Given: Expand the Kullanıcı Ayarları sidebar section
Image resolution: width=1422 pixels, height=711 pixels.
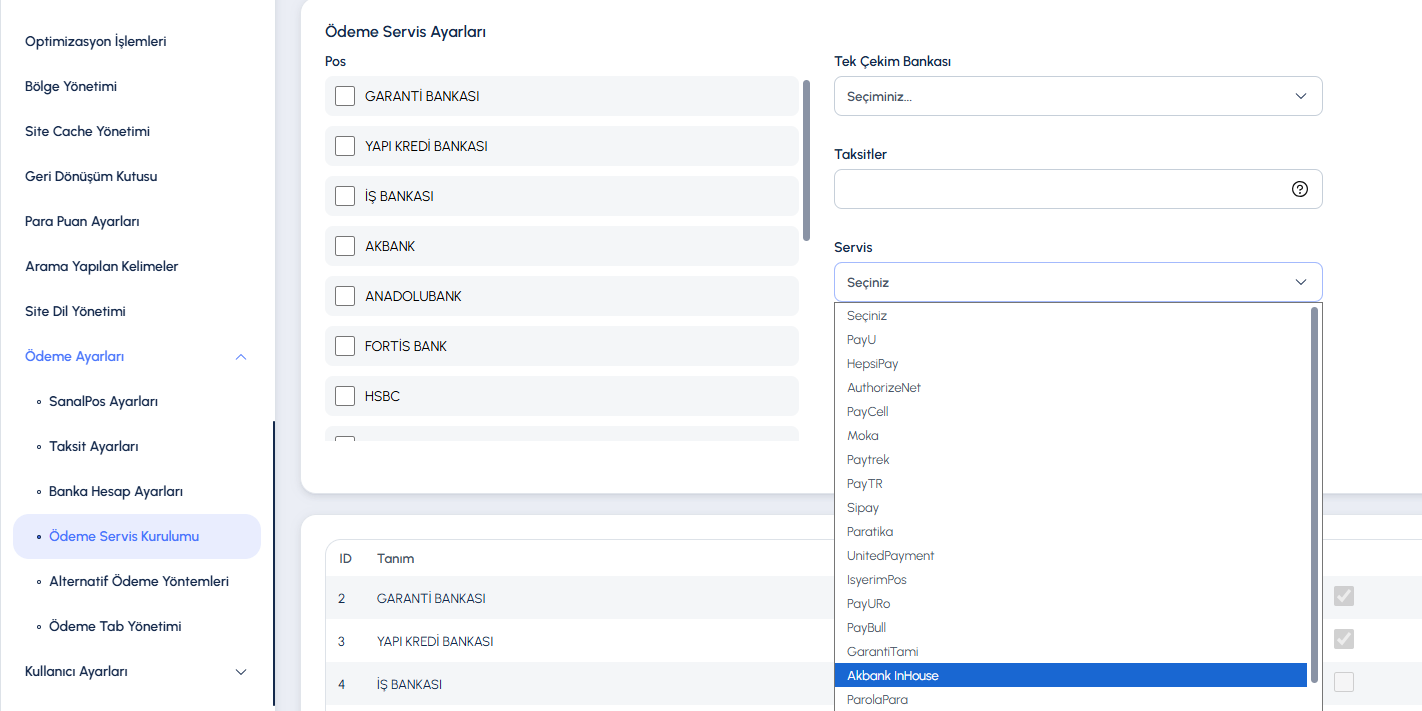Looking at the screenshot, I should [241, 671].
